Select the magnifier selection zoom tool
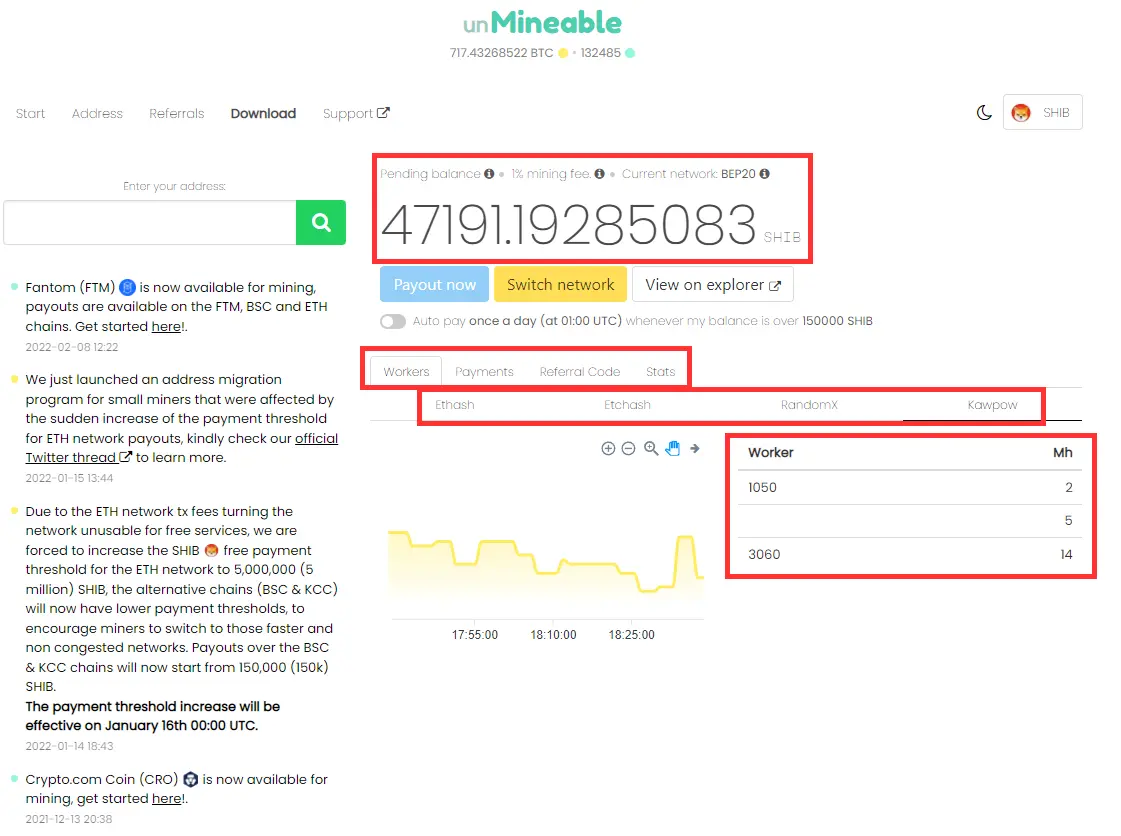Image resolution: width=1121 pixels, height=836 pixels. 651,448
